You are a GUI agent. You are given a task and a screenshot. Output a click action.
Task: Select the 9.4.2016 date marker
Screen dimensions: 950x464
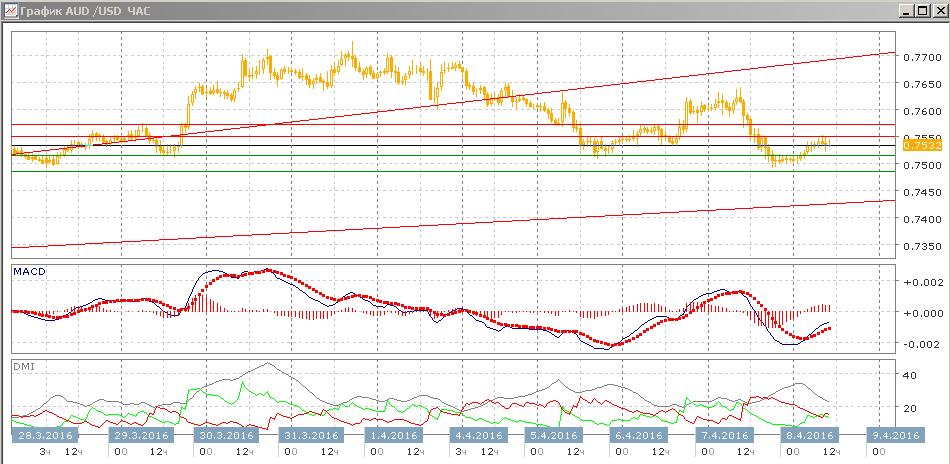point(894,435)
